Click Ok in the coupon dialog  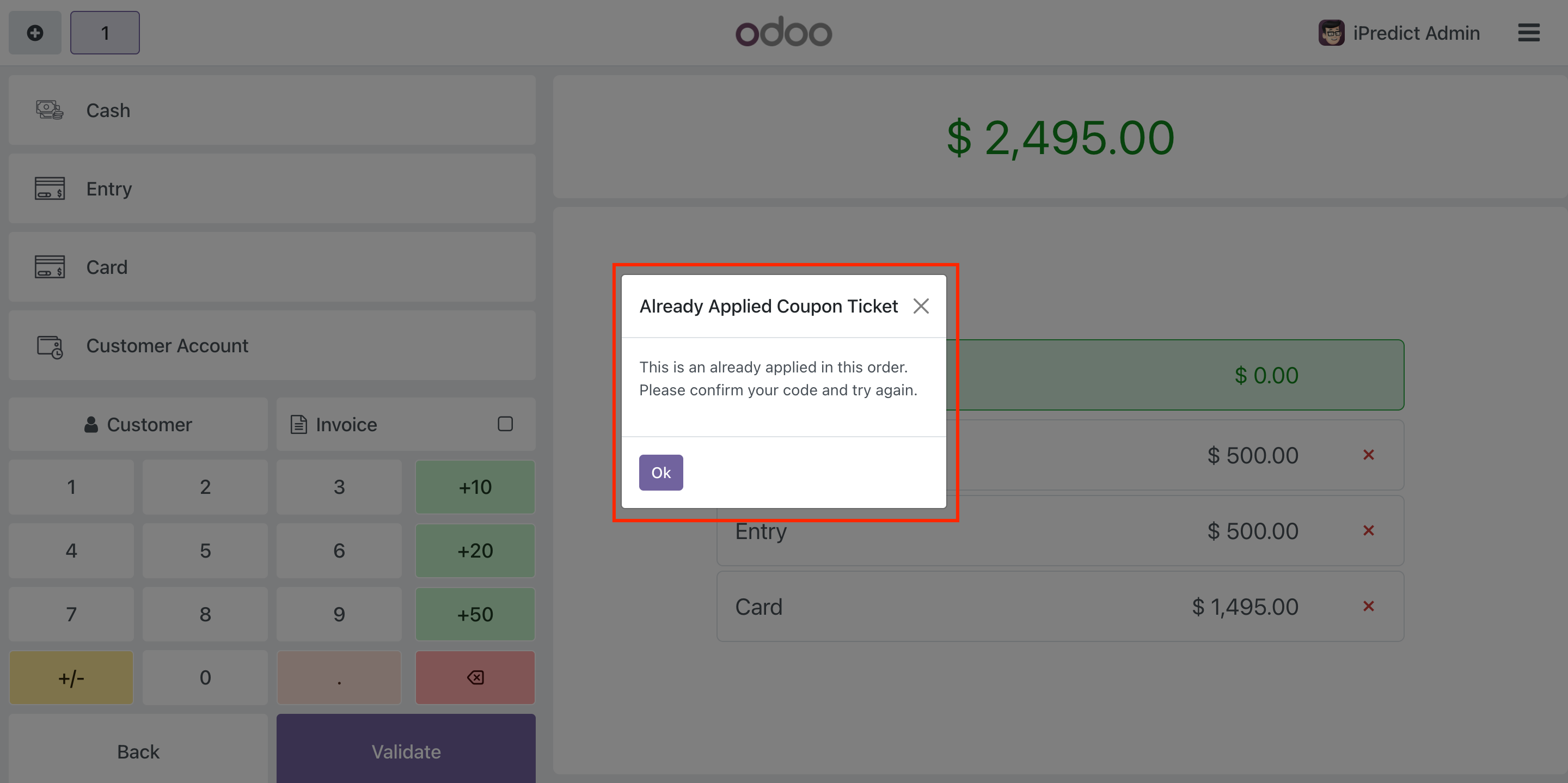(660, 473)
